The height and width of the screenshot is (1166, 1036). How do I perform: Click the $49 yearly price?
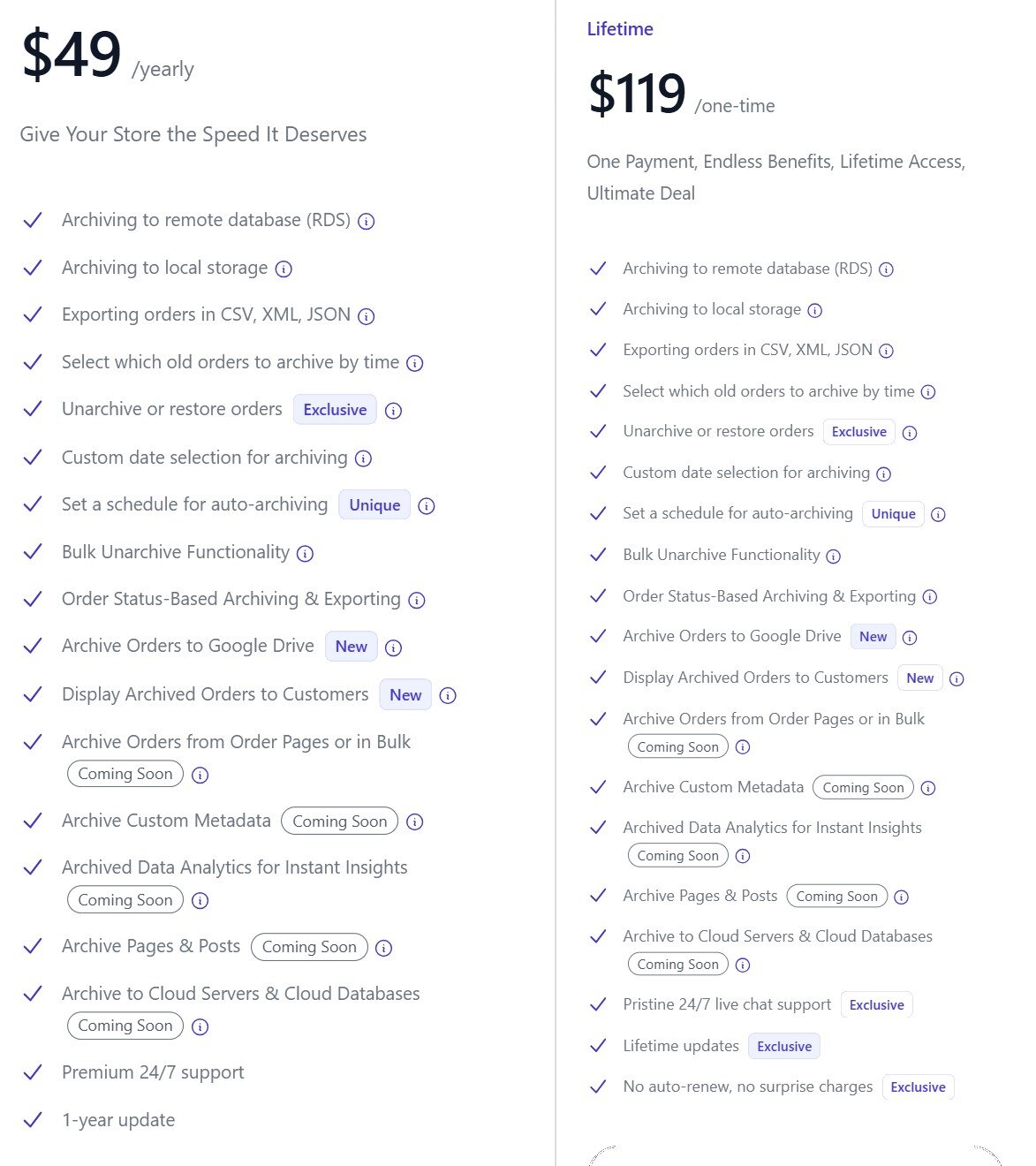tap(72, 55)
